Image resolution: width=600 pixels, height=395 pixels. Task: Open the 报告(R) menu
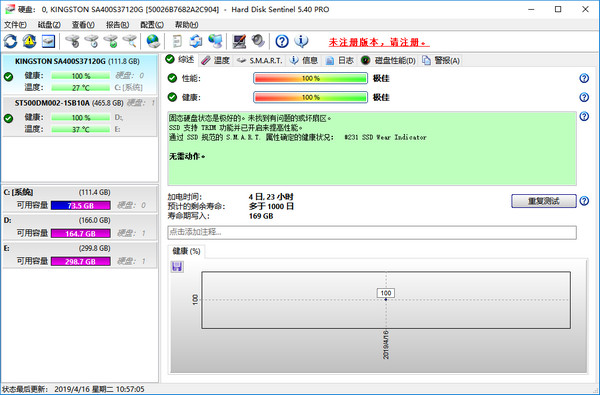tap(117, 25)
